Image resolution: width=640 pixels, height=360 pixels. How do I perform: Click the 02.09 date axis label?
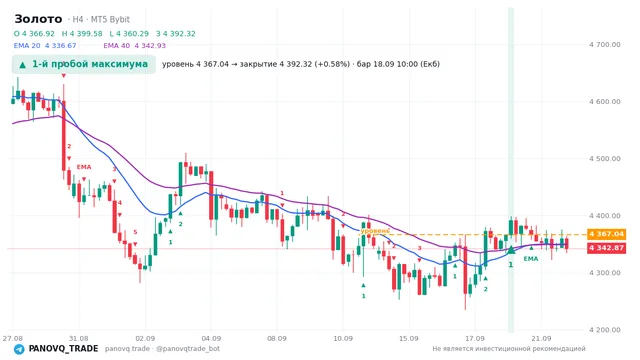(x=145, y=338)
